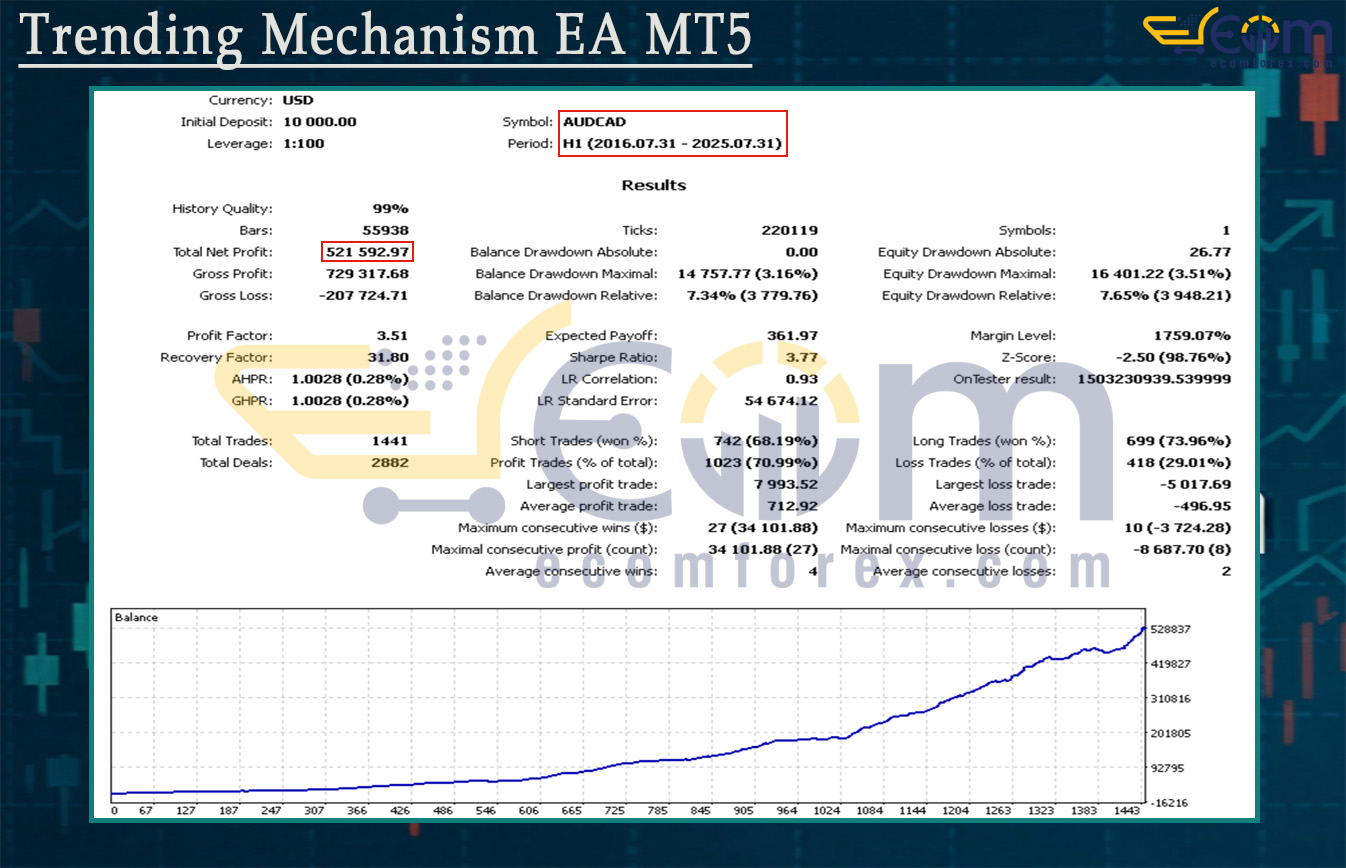This screenshot has height=868, width=1346.
Task: Click the History Quality 99% value
Action: point(391,209)
